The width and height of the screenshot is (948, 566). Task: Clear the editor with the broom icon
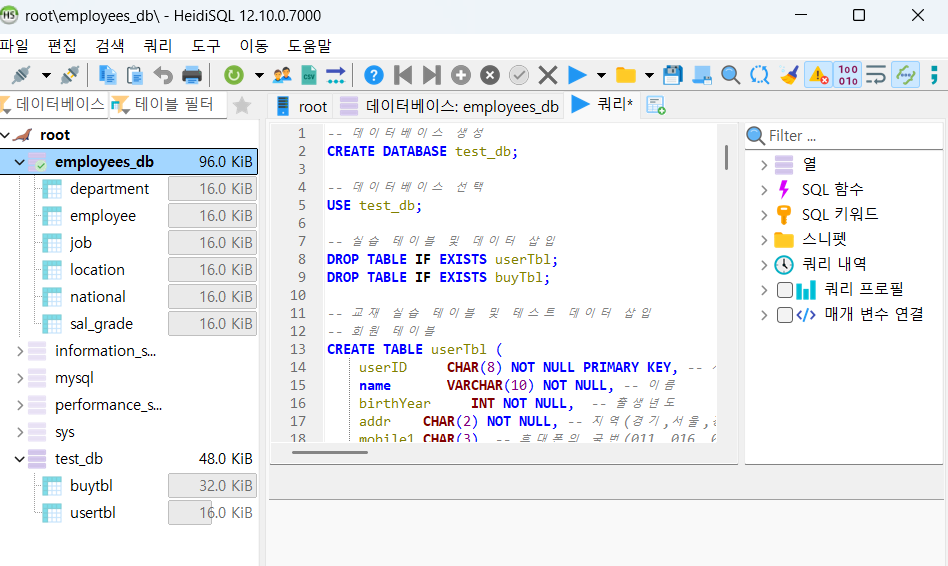point(788,75)
